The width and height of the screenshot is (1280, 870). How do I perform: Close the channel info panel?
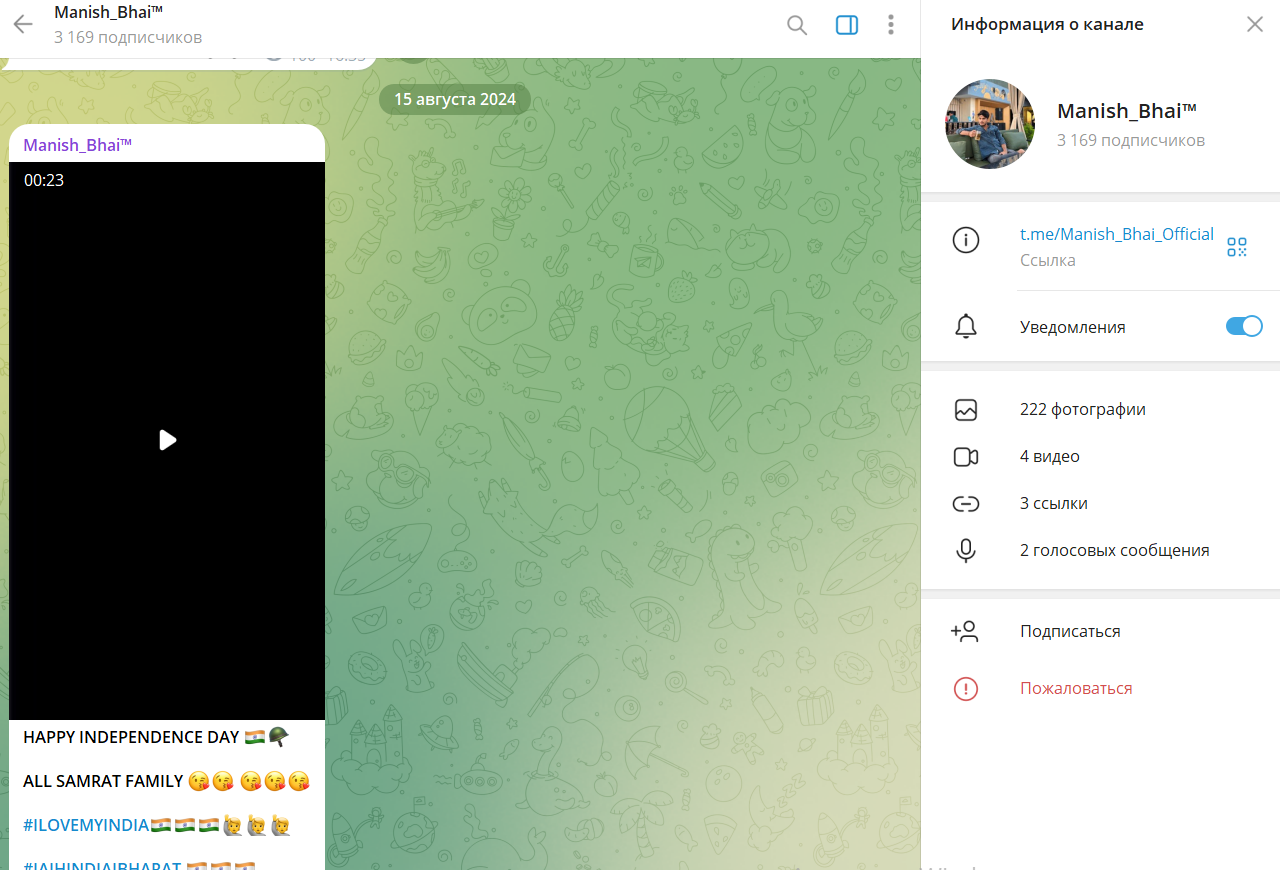point(1255,25)
